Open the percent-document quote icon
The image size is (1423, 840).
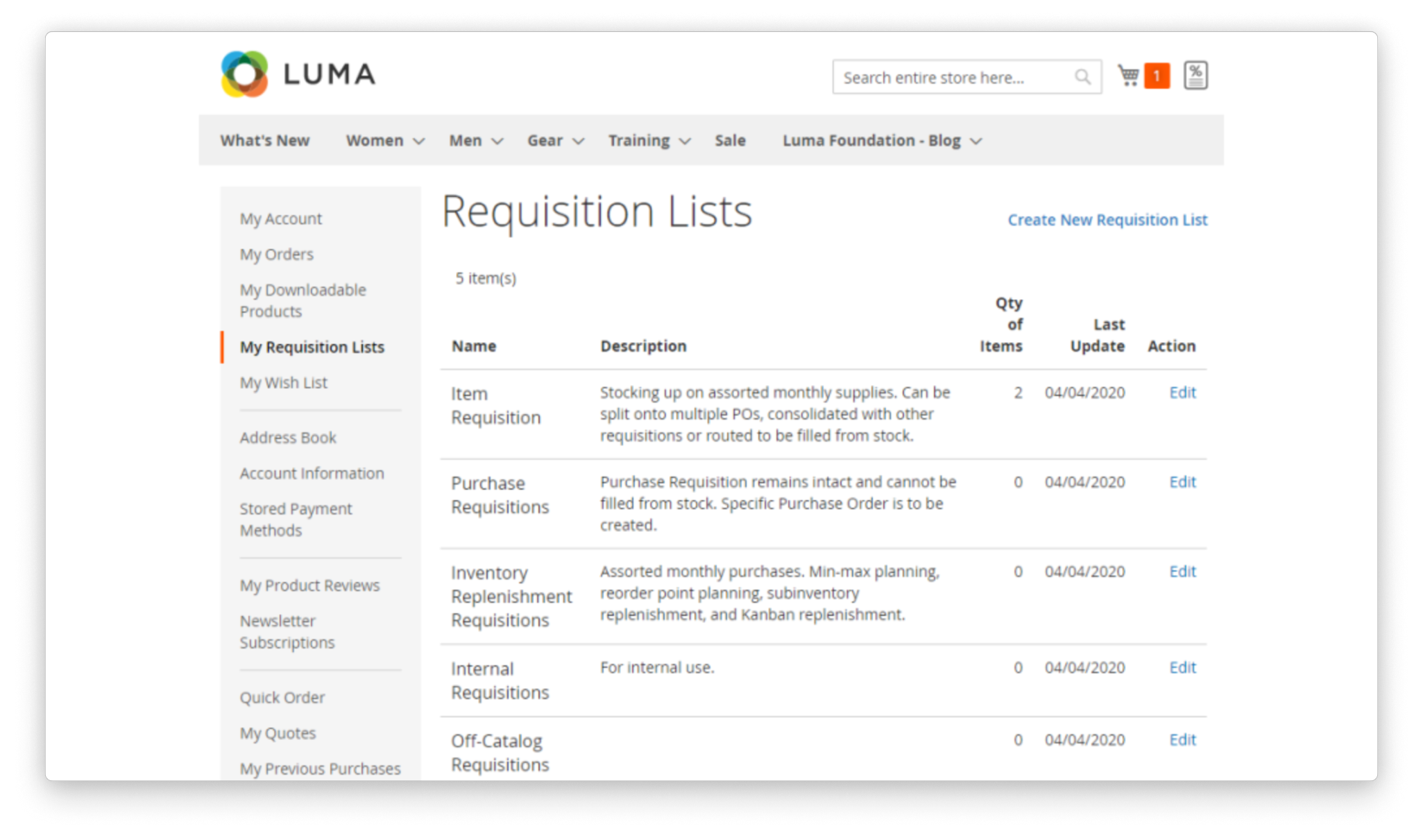1195,75
